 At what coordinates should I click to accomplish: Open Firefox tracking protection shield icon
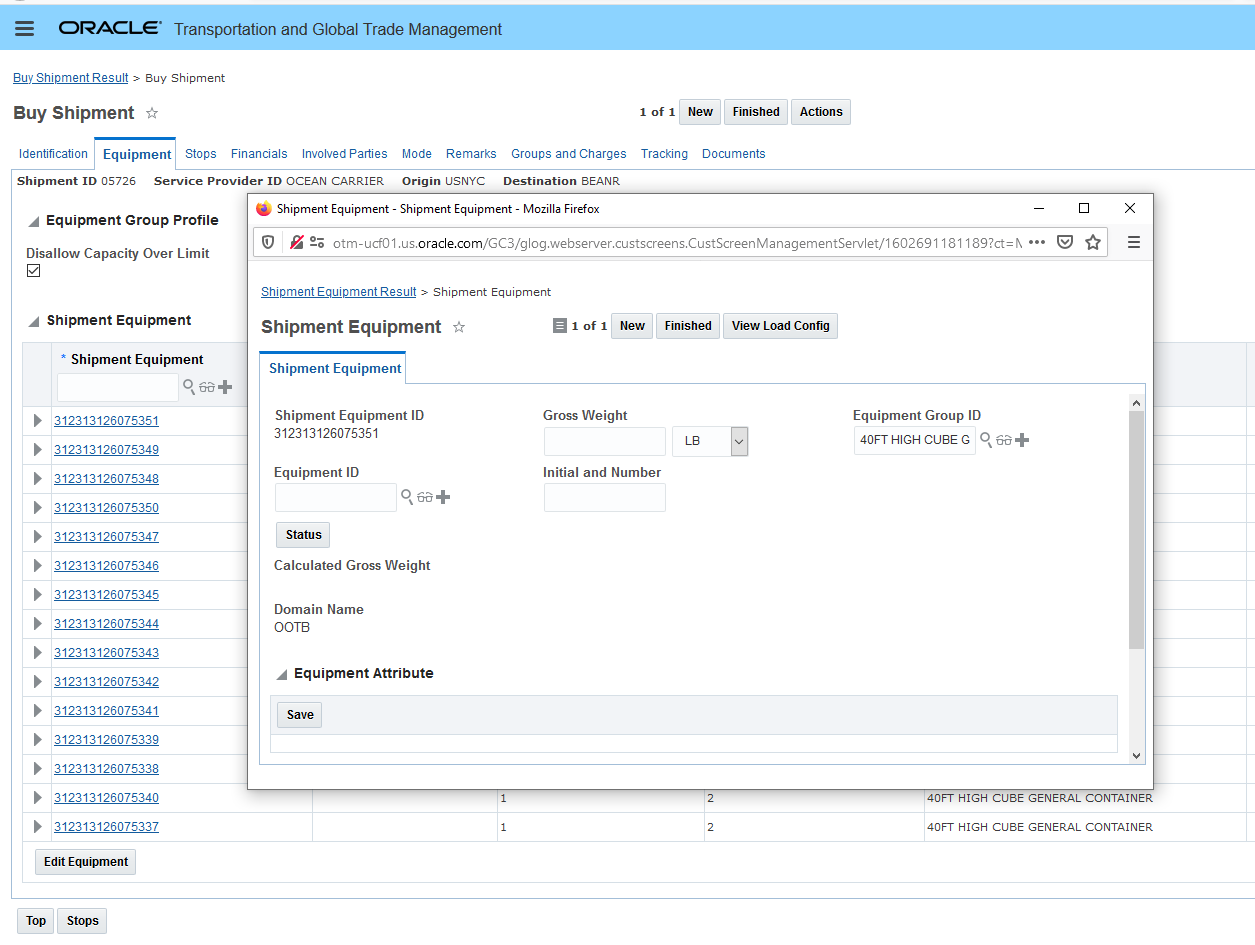268,242
